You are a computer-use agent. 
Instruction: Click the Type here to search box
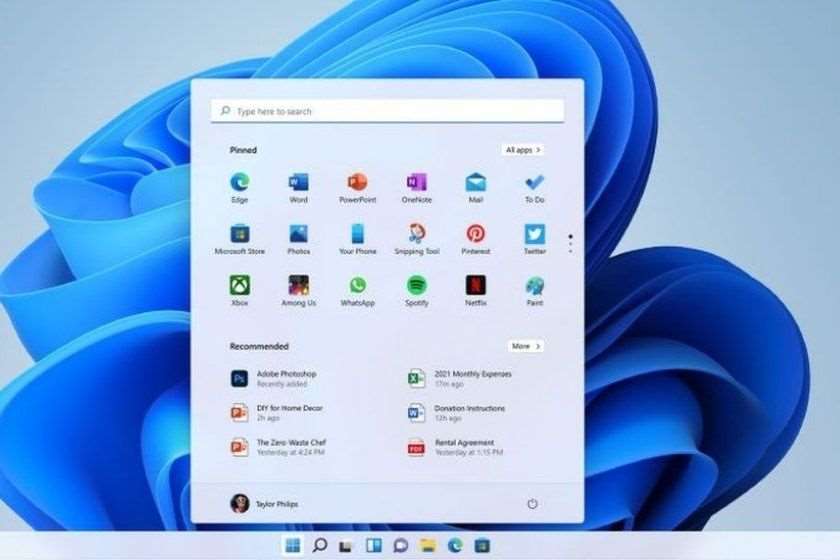(387, 111)
